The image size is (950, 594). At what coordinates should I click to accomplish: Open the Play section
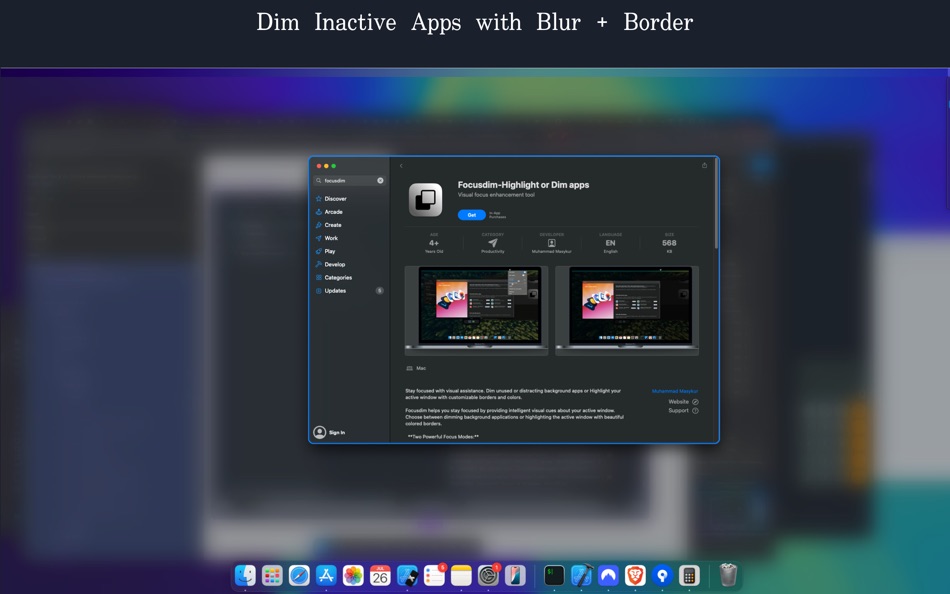pos(326,252)
